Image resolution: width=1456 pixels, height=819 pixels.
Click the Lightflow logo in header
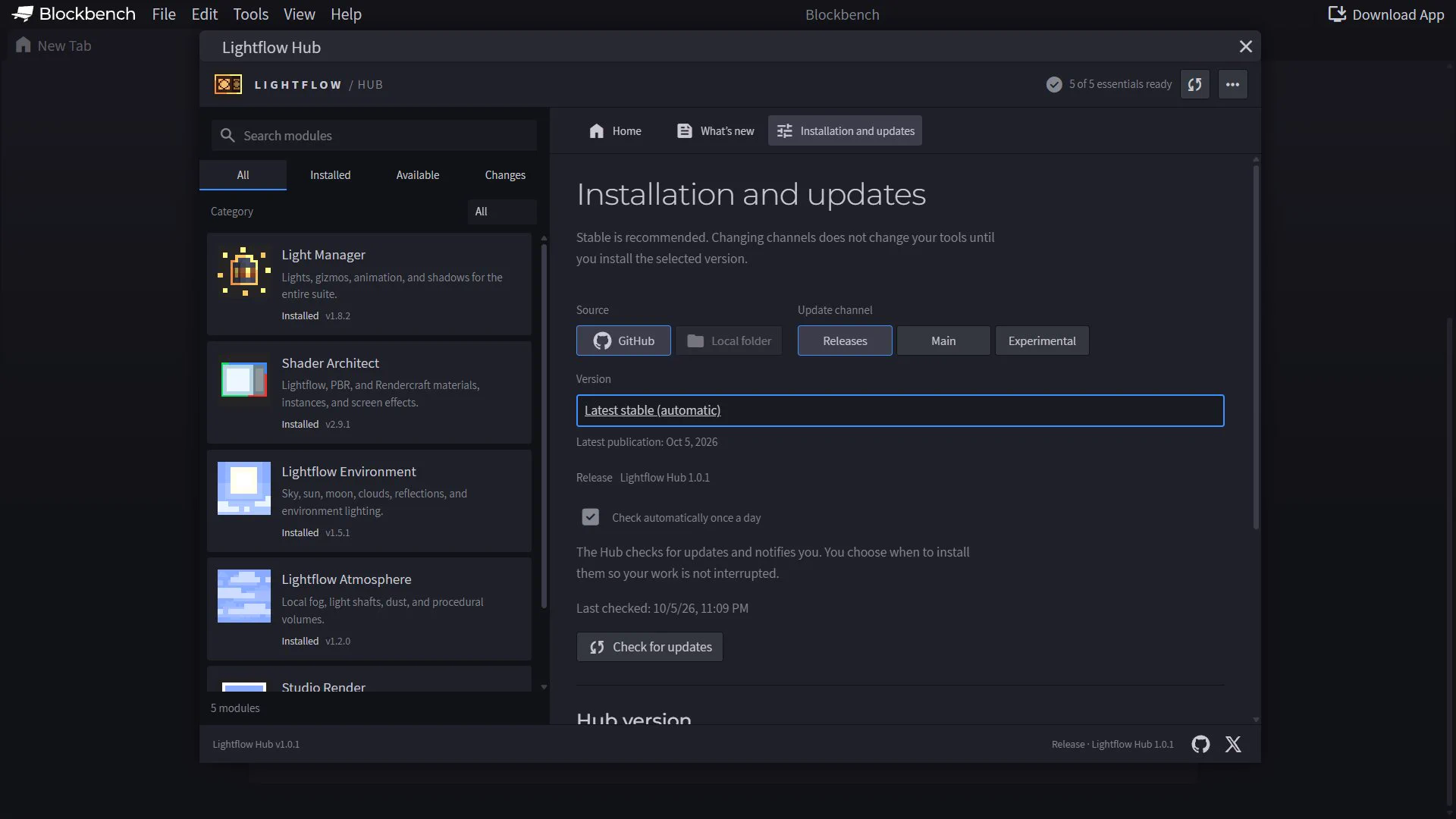pos(228,84)
